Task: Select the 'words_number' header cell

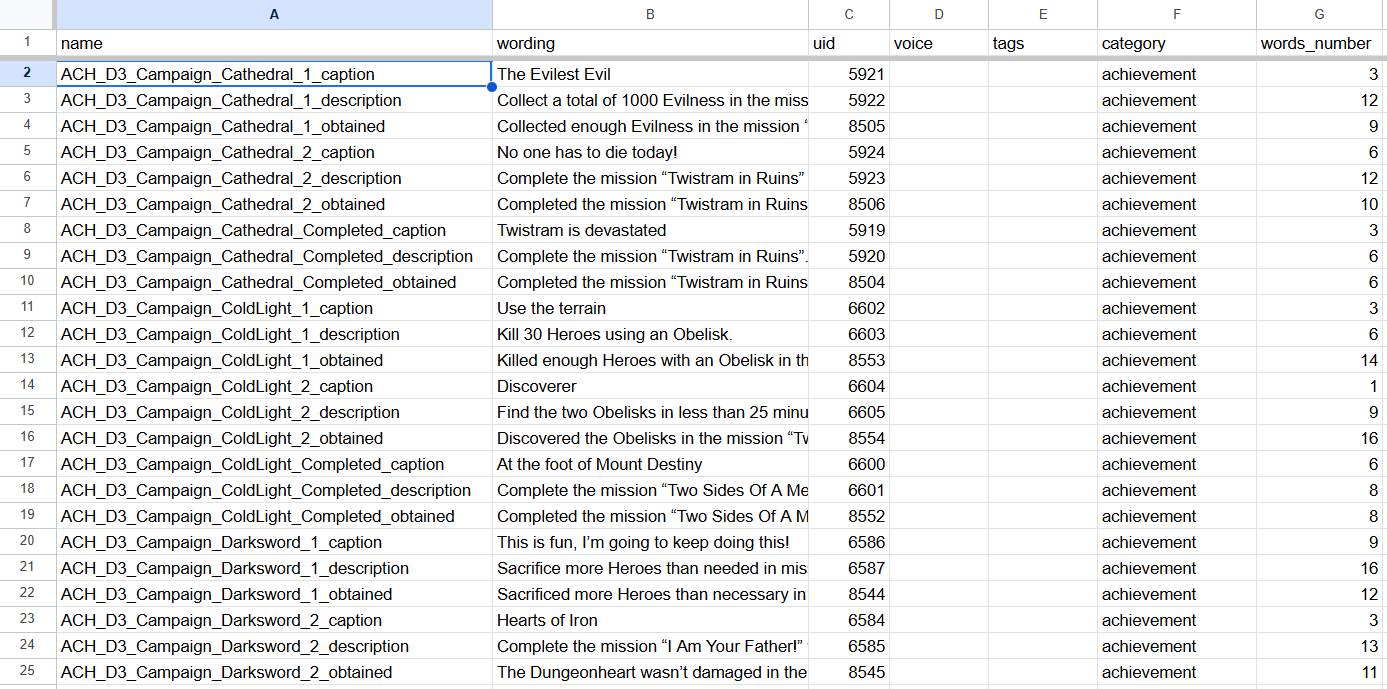Action: coord(1320,44)
